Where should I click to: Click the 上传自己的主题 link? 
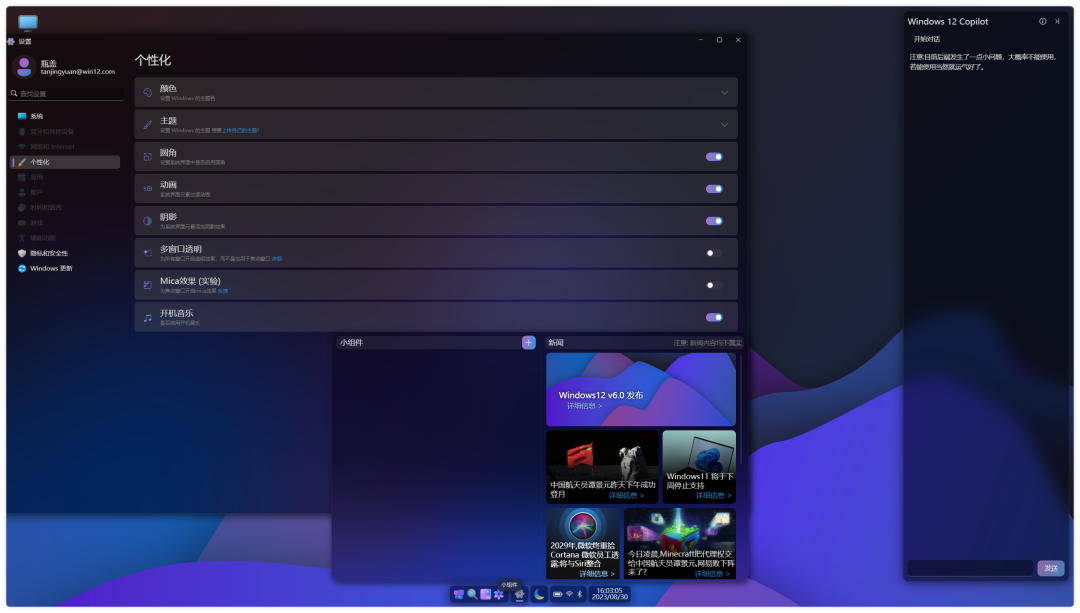coord(240,130)
